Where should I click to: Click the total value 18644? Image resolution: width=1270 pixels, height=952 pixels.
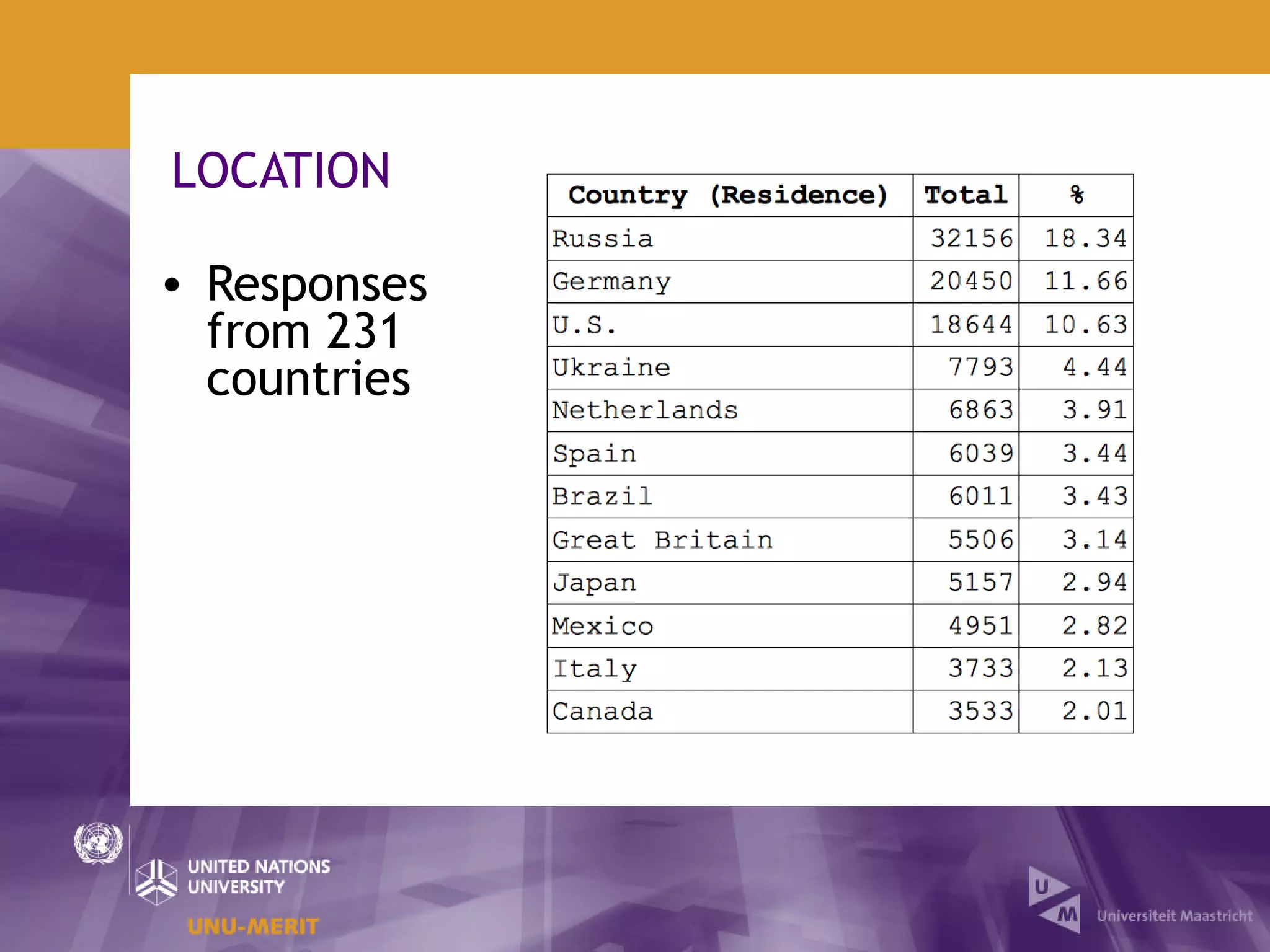(971, 325)
